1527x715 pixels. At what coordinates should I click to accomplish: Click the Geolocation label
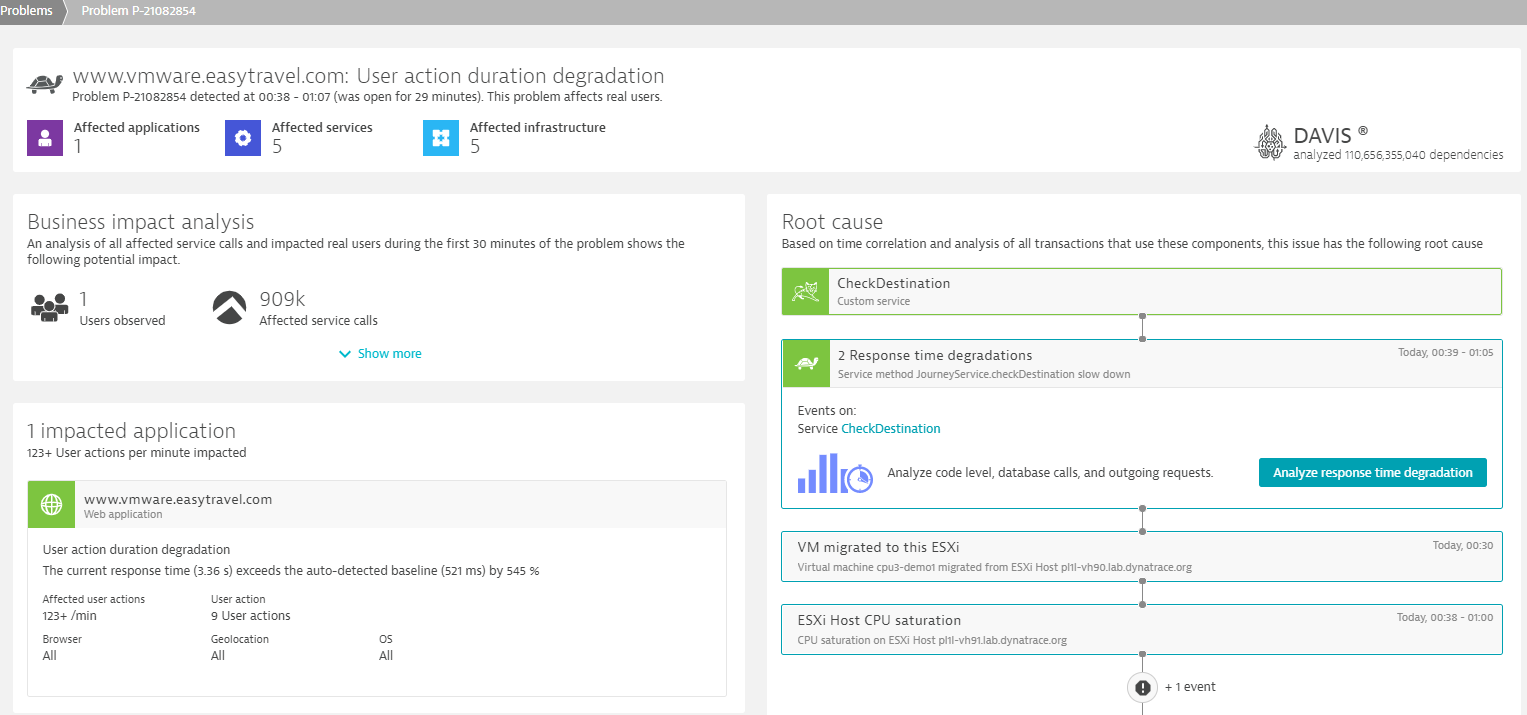pos(240,639)
